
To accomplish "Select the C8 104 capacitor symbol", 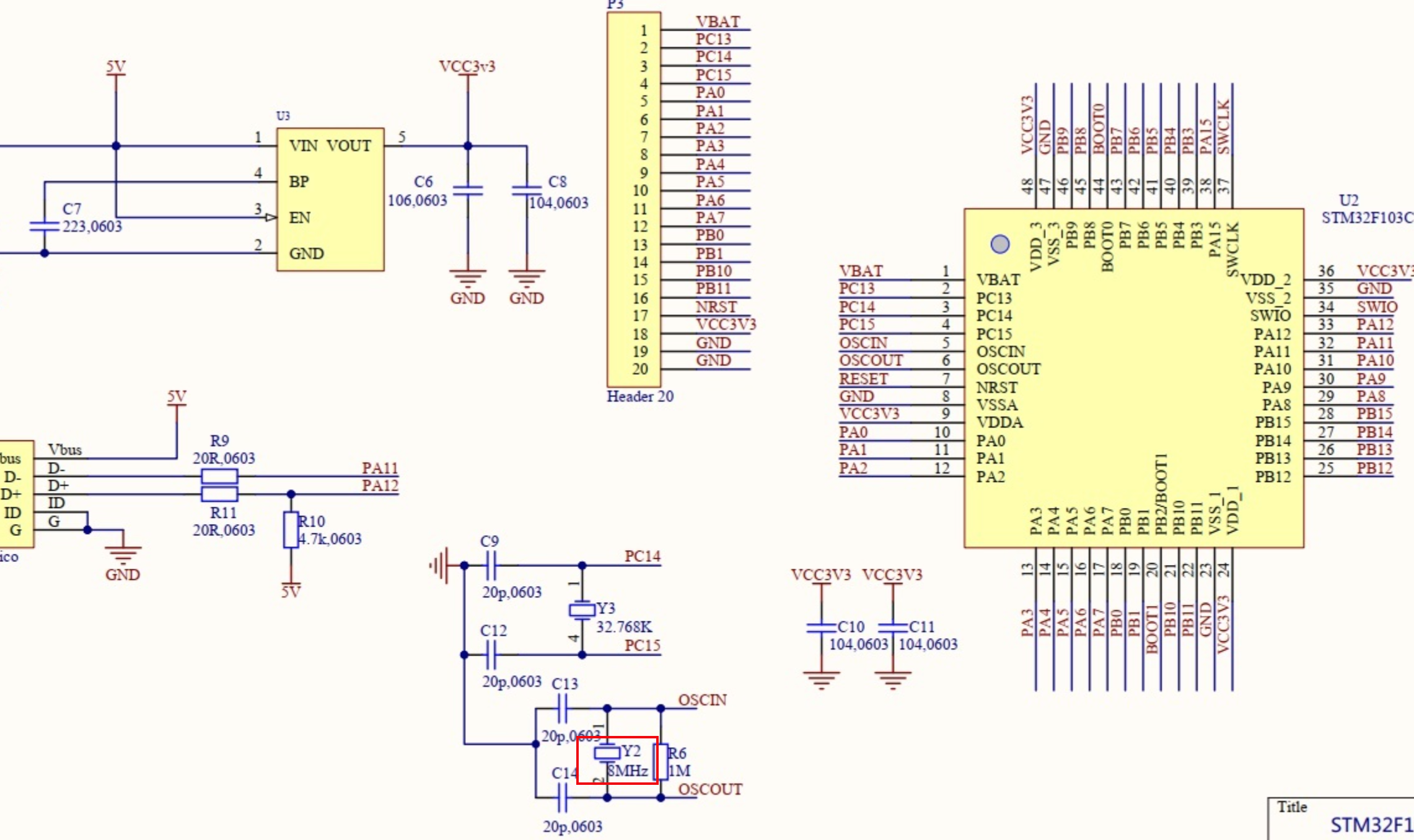I will click(527, 190).
